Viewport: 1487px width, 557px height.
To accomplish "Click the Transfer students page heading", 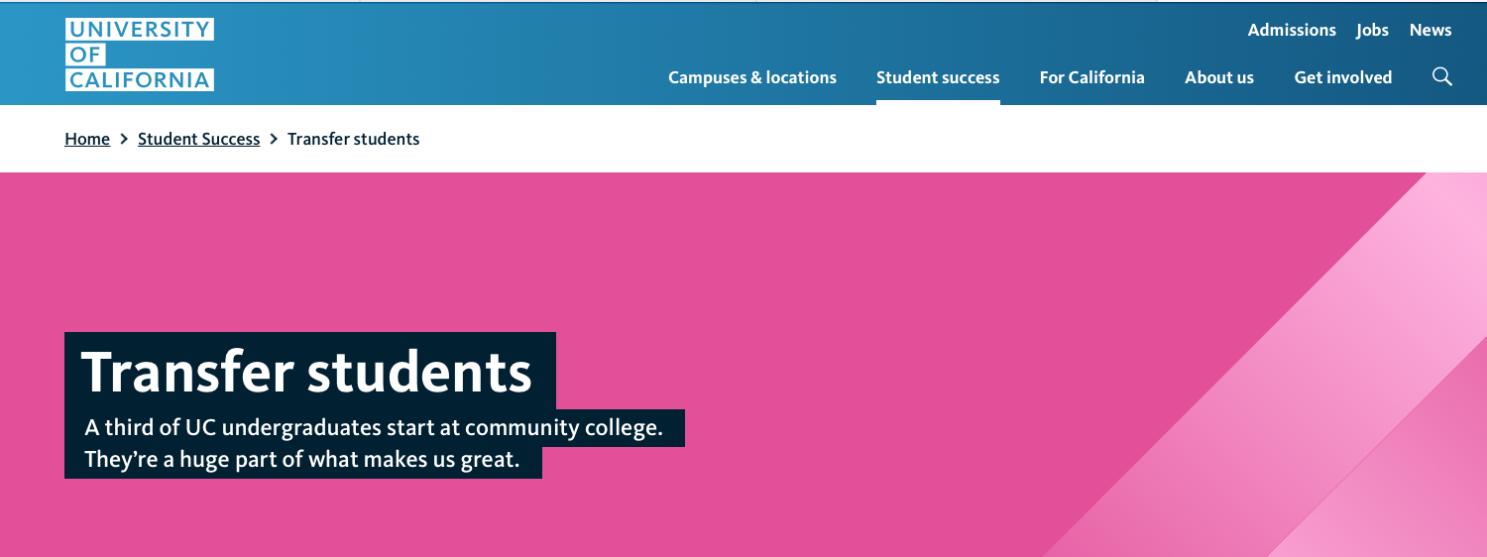I will (310, 371).
